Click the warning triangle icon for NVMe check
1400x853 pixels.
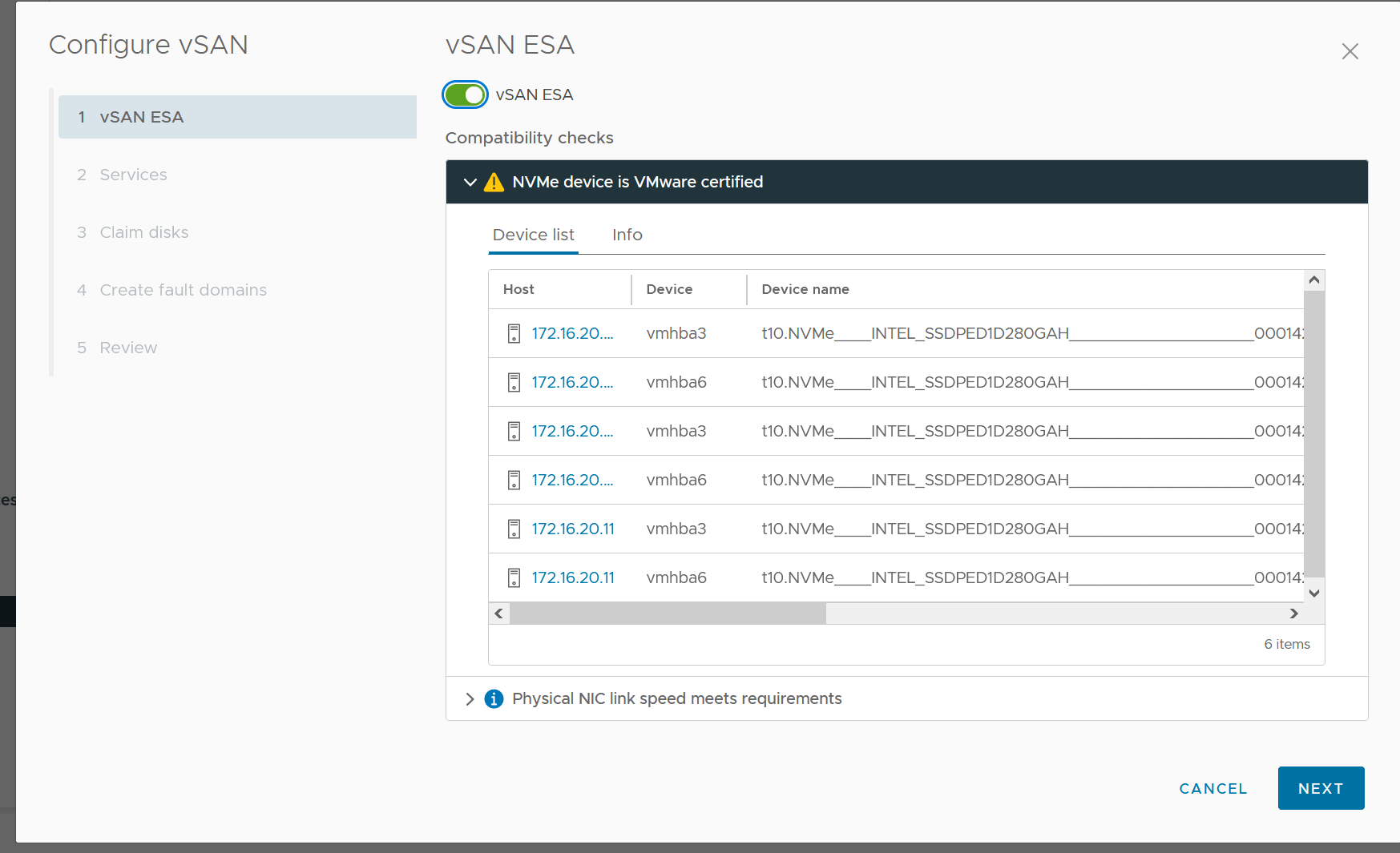[494, 182]
